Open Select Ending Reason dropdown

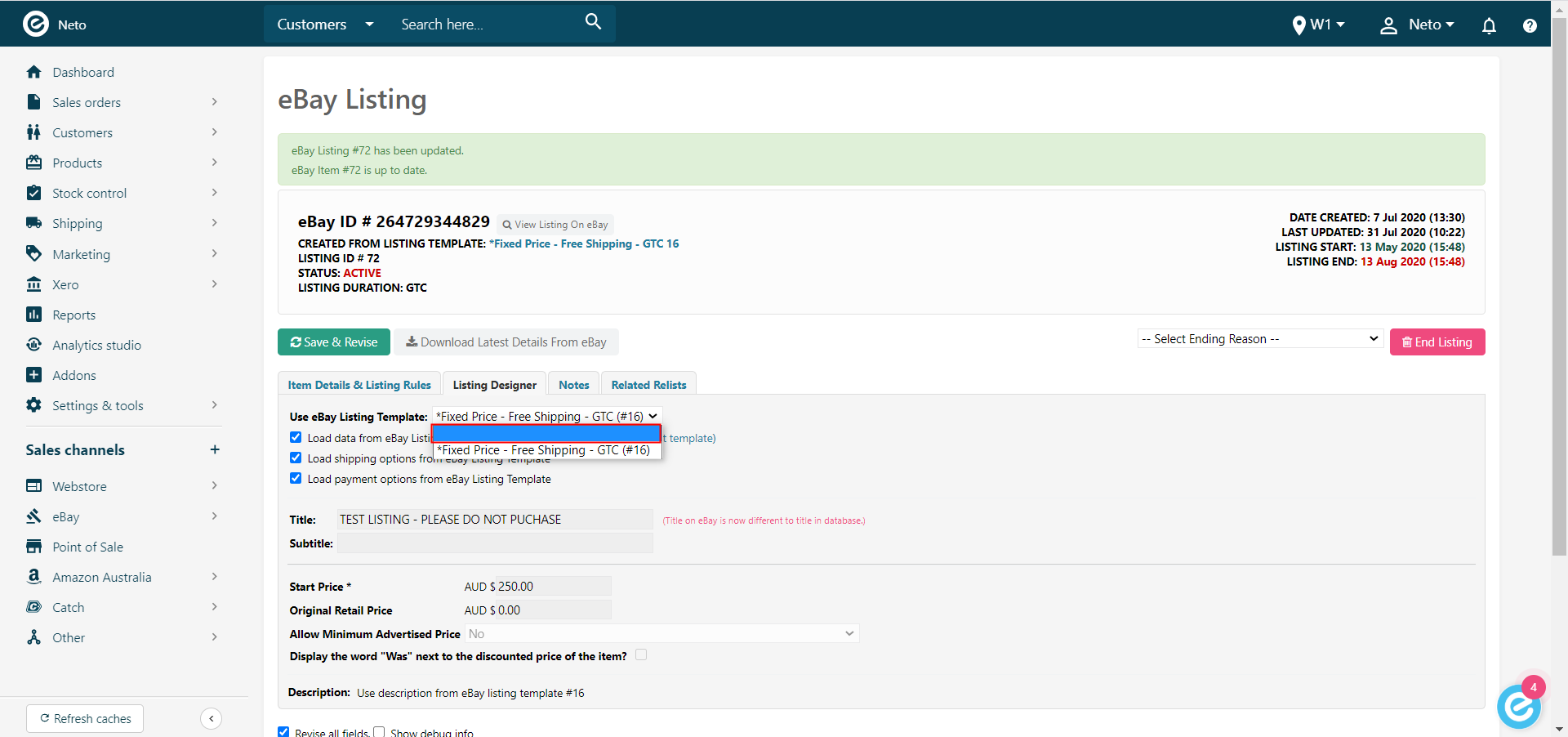[x=1260, y=339]
